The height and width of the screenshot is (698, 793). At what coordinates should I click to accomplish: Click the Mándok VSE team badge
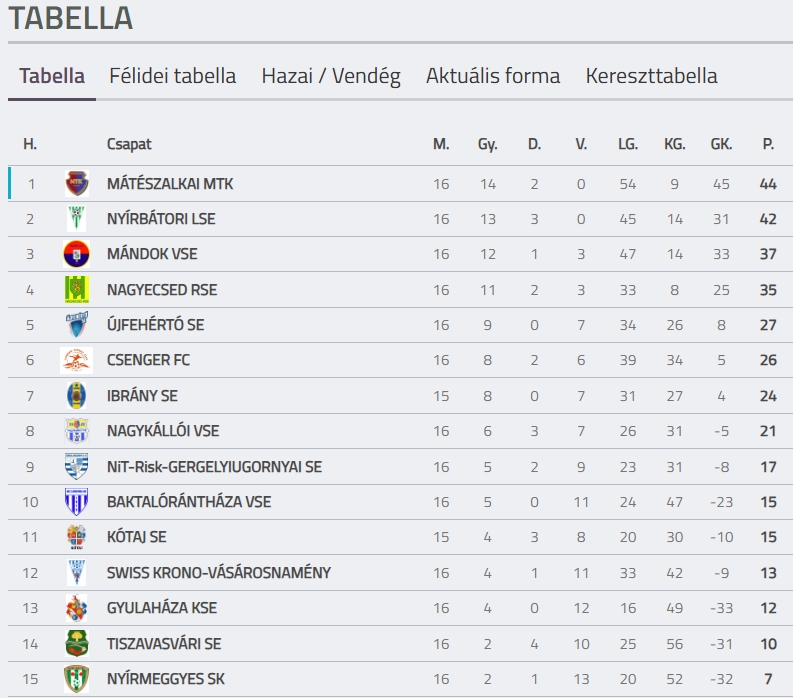point(77,254)
